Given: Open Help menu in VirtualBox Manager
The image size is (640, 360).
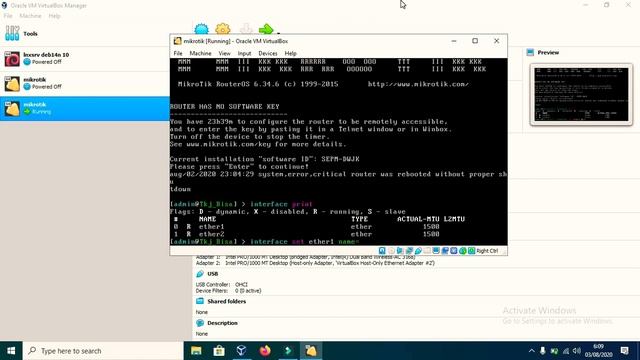Looking at the screenshot, I should [x=54, y=16].
